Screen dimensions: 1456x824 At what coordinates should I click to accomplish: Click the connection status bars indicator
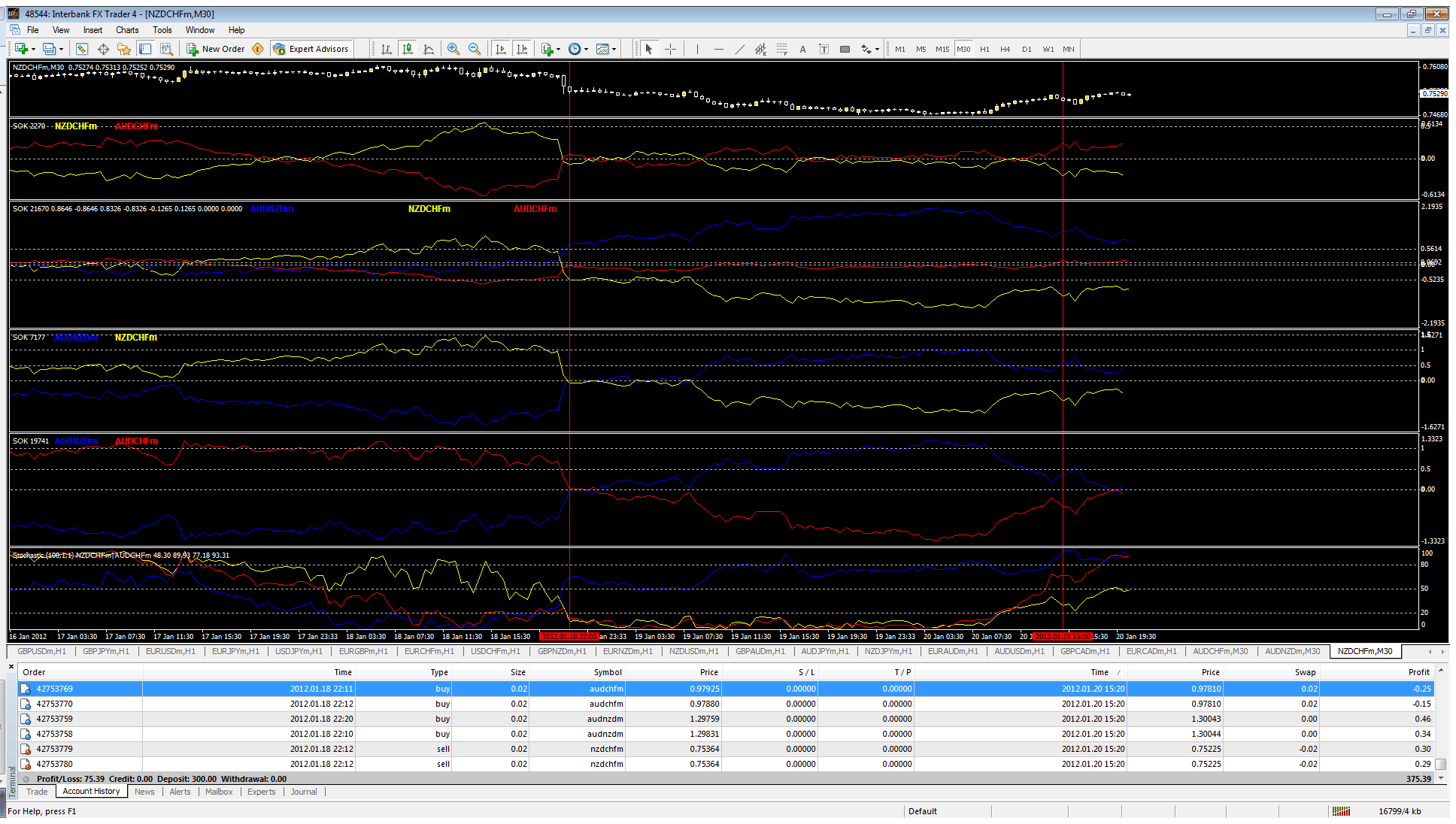click(1341, 811)
